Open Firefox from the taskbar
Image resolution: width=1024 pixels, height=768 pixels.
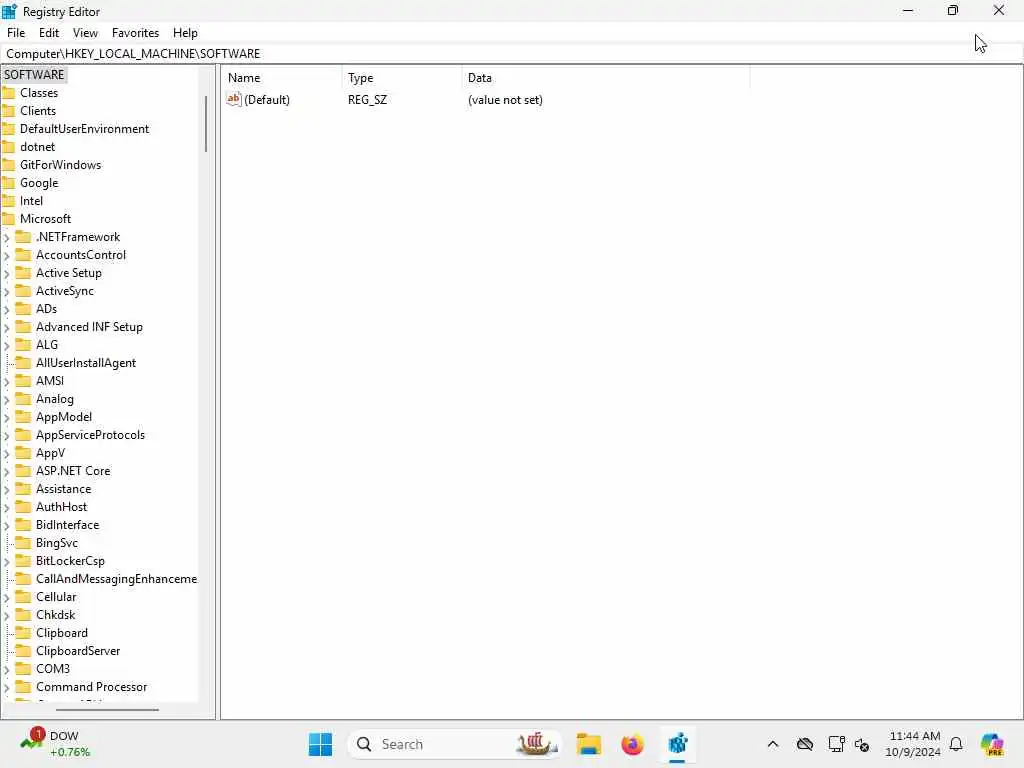pyautogui.click(x=632, y=744)
